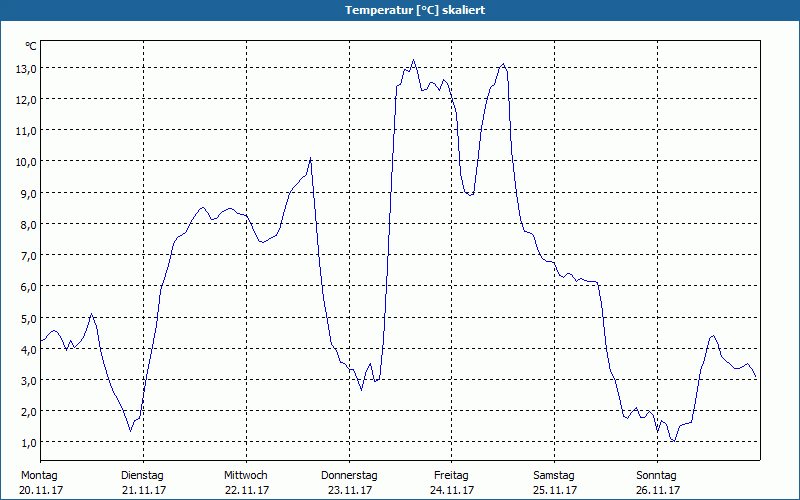
Task: Select the 5,0 y-axis value
Action: (x=29, y=319)
